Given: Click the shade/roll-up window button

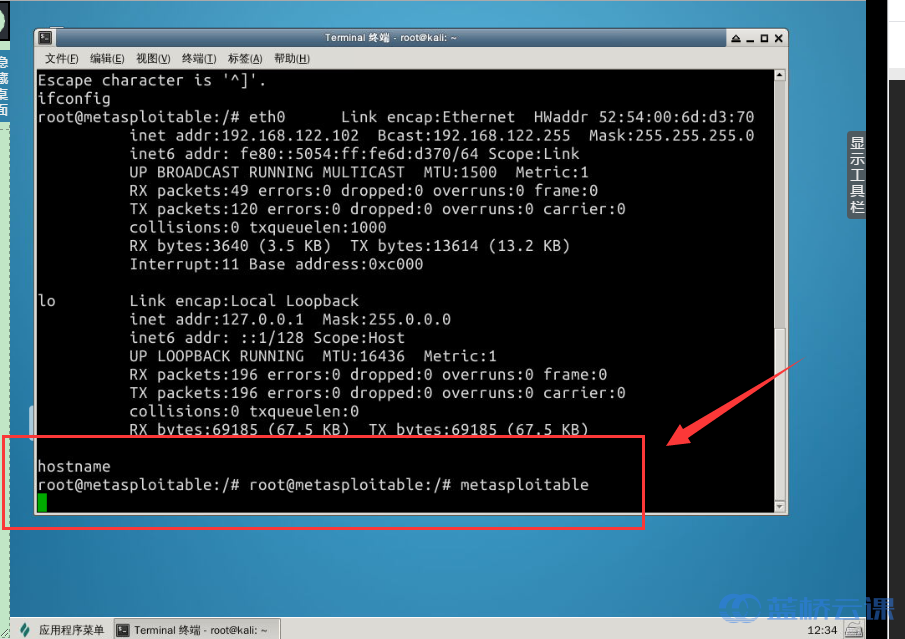Looking at the screenshot, I should pos(736,38).
